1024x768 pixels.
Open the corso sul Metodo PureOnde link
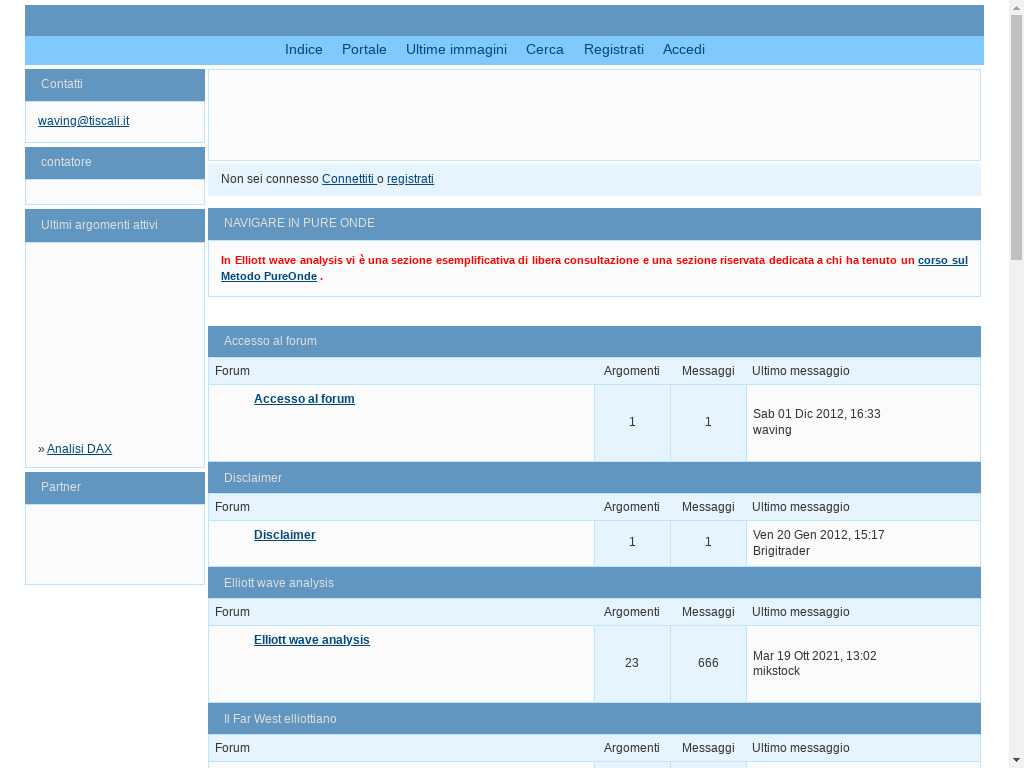[942, 260]
